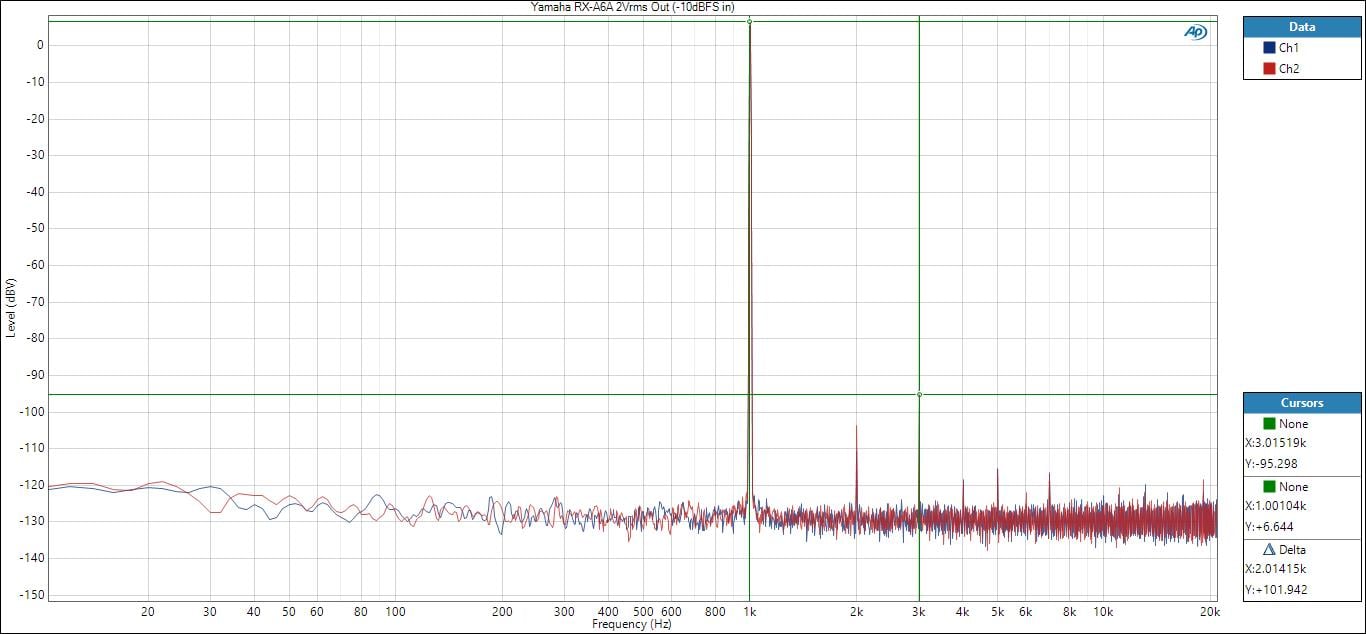Click the cursor marker at 1k peak top

(749, 21)
